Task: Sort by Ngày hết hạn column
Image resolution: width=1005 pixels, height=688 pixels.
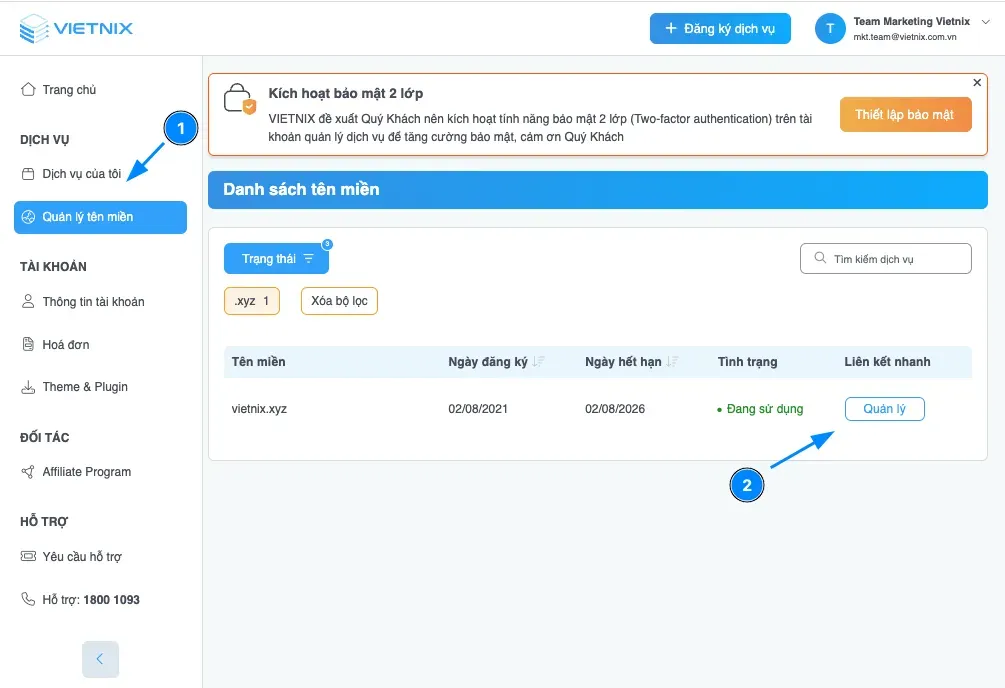Action: click(x=672, y=362)
